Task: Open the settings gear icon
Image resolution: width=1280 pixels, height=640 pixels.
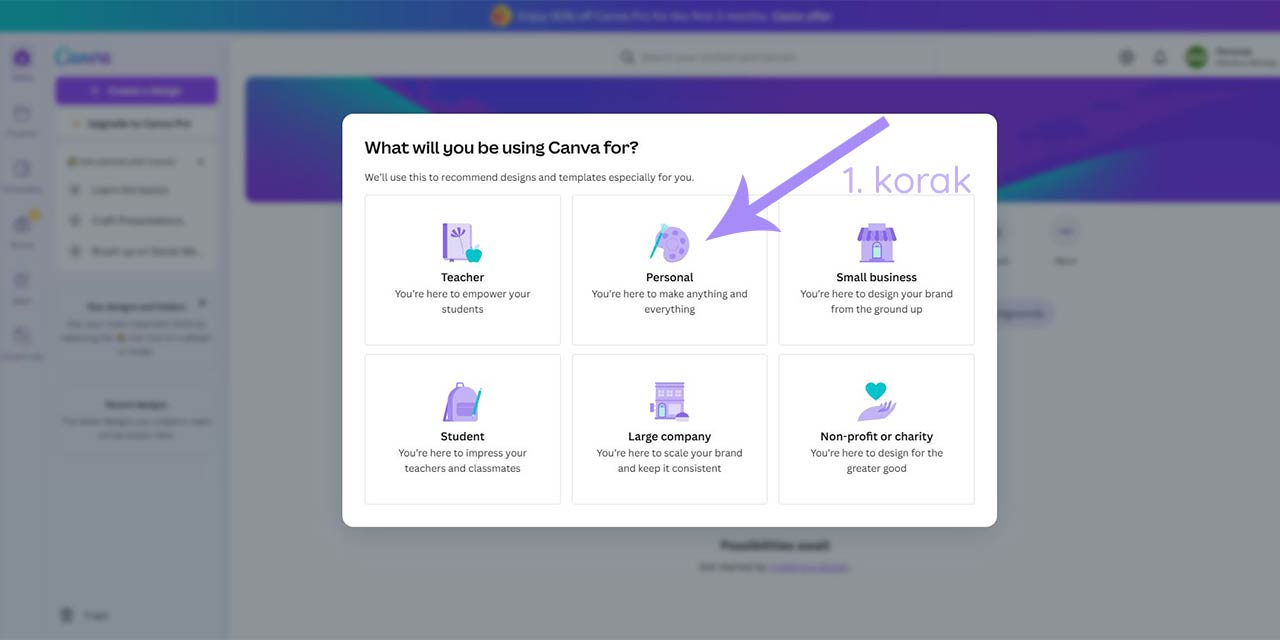Action: tap(1127, 58)
